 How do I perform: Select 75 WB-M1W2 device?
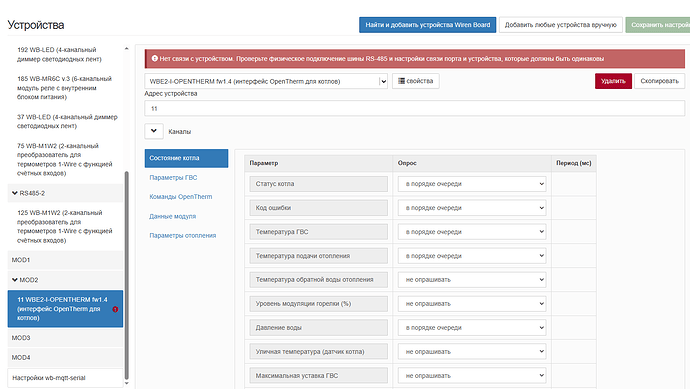(65, 159)
